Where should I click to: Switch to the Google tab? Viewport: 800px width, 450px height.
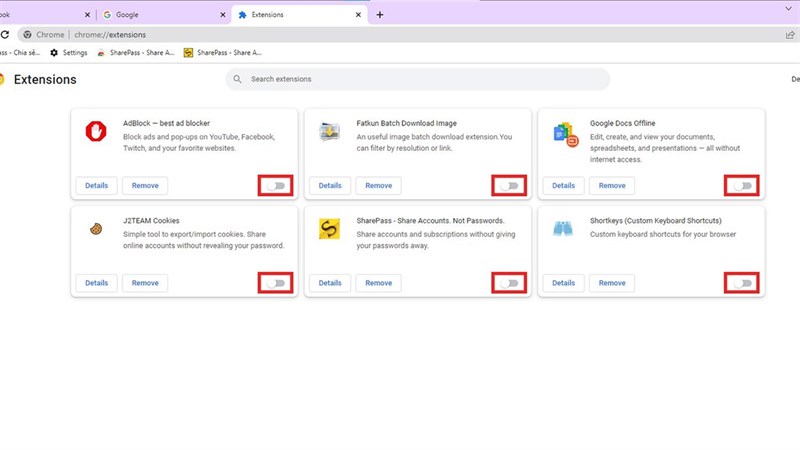[x=164, y=15]
